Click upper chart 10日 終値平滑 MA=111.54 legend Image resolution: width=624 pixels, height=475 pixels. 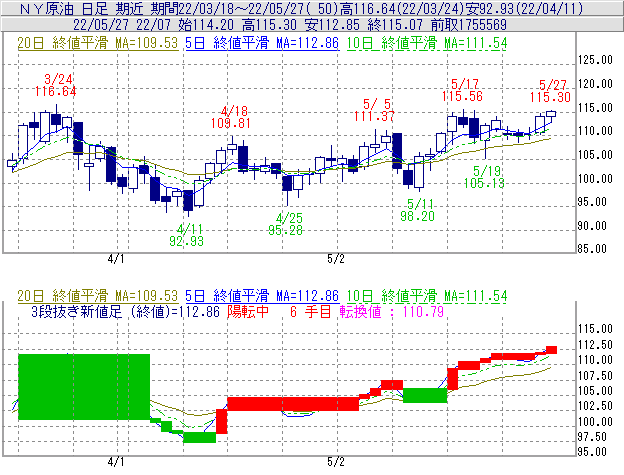427,43
